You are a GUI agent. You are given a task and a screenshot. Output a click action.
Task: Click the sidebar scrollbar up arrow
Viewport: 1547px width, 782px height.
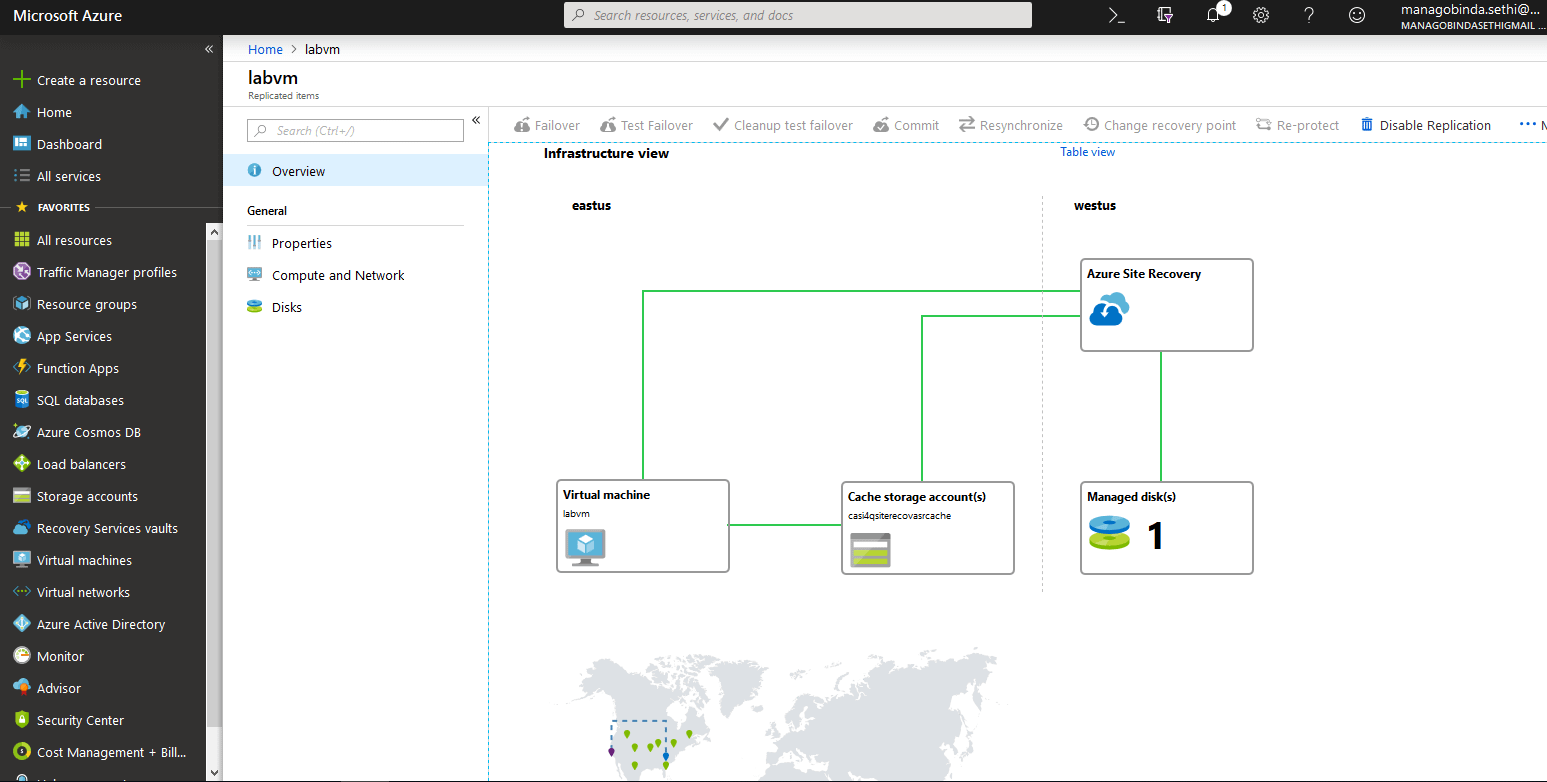click(214, 231)
